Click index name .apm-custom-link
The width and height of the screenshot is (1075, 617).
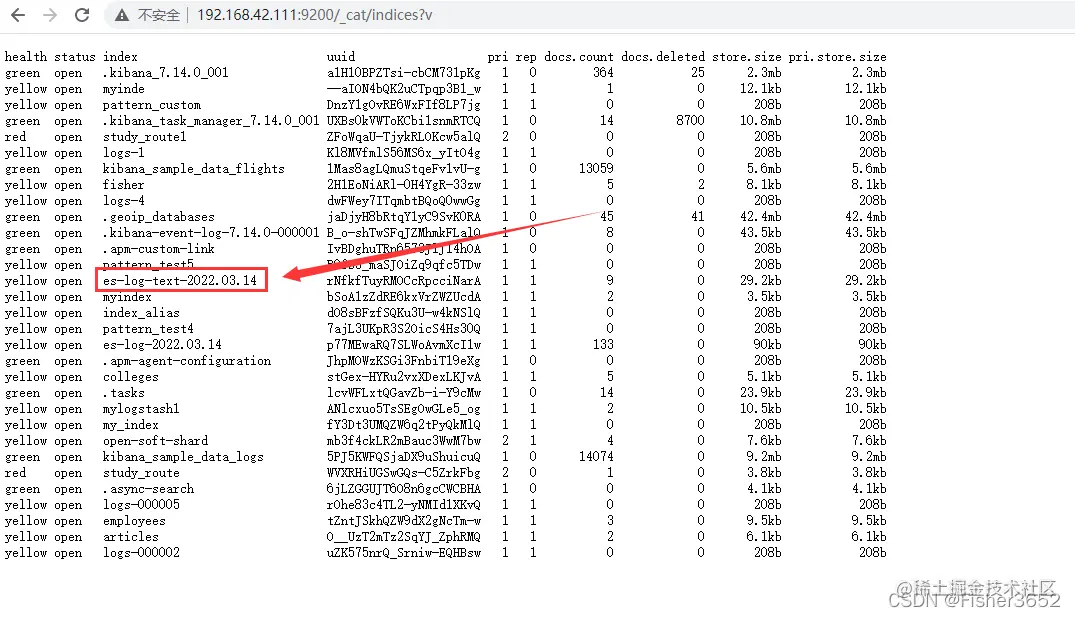point(158,249)
